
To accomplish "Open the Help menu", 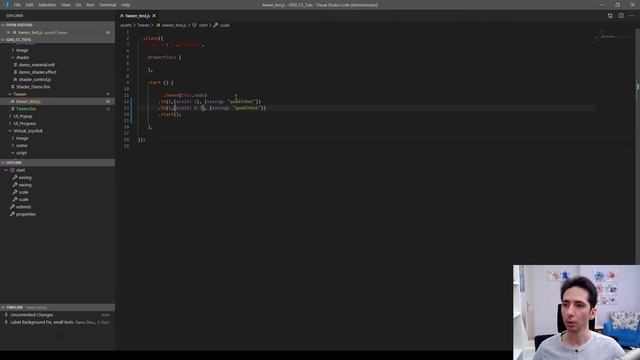I will coord(125,5).
